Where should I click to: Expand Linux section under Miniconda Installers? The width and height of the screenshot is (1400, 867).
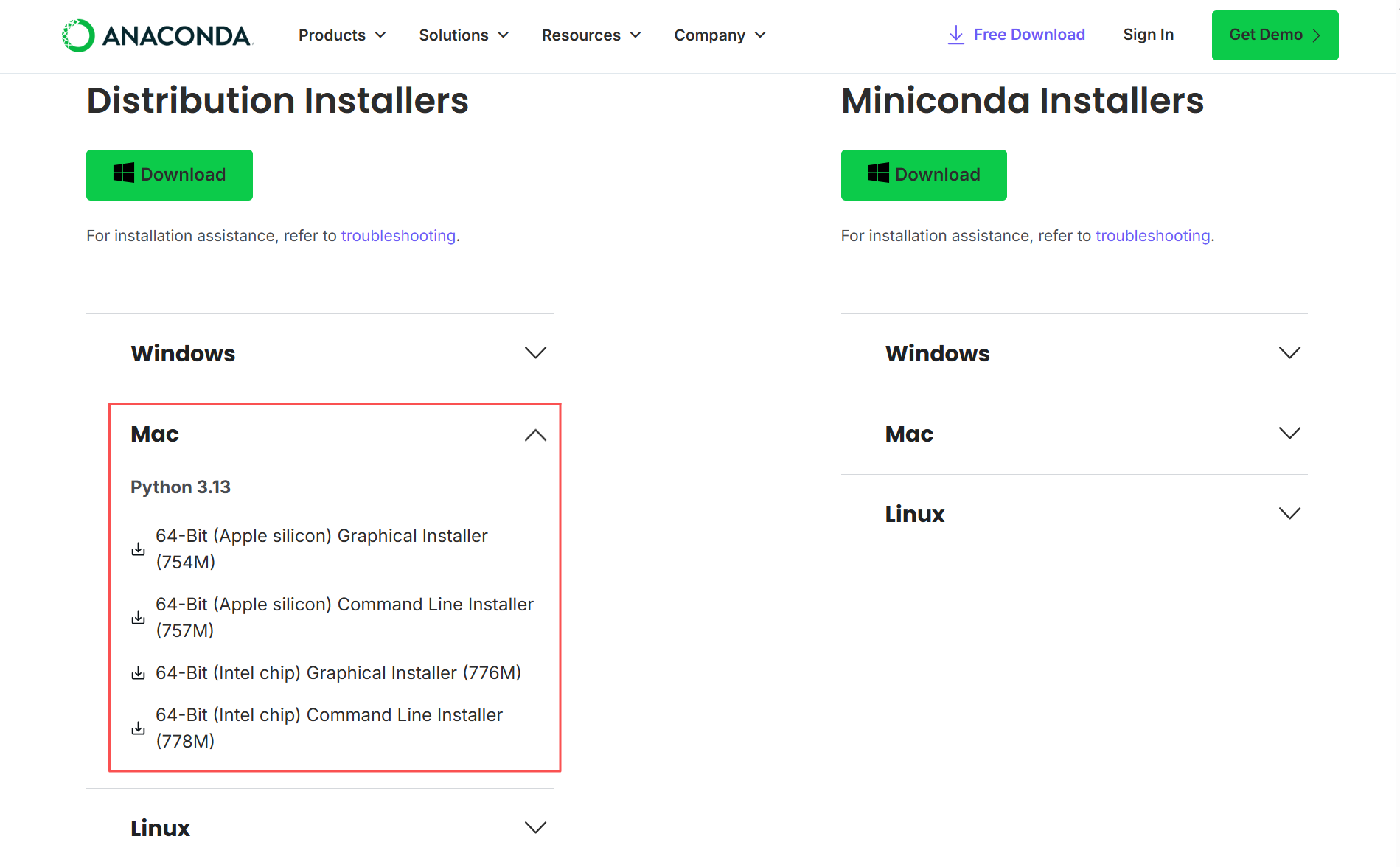[1074, 514]
